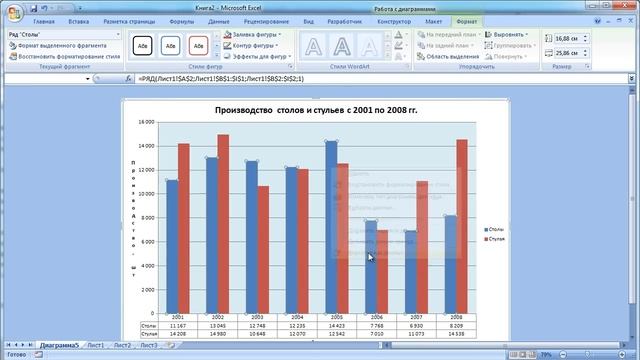
Task: Open the Размер group dialog launcher
Action: (x=587, y=66)
